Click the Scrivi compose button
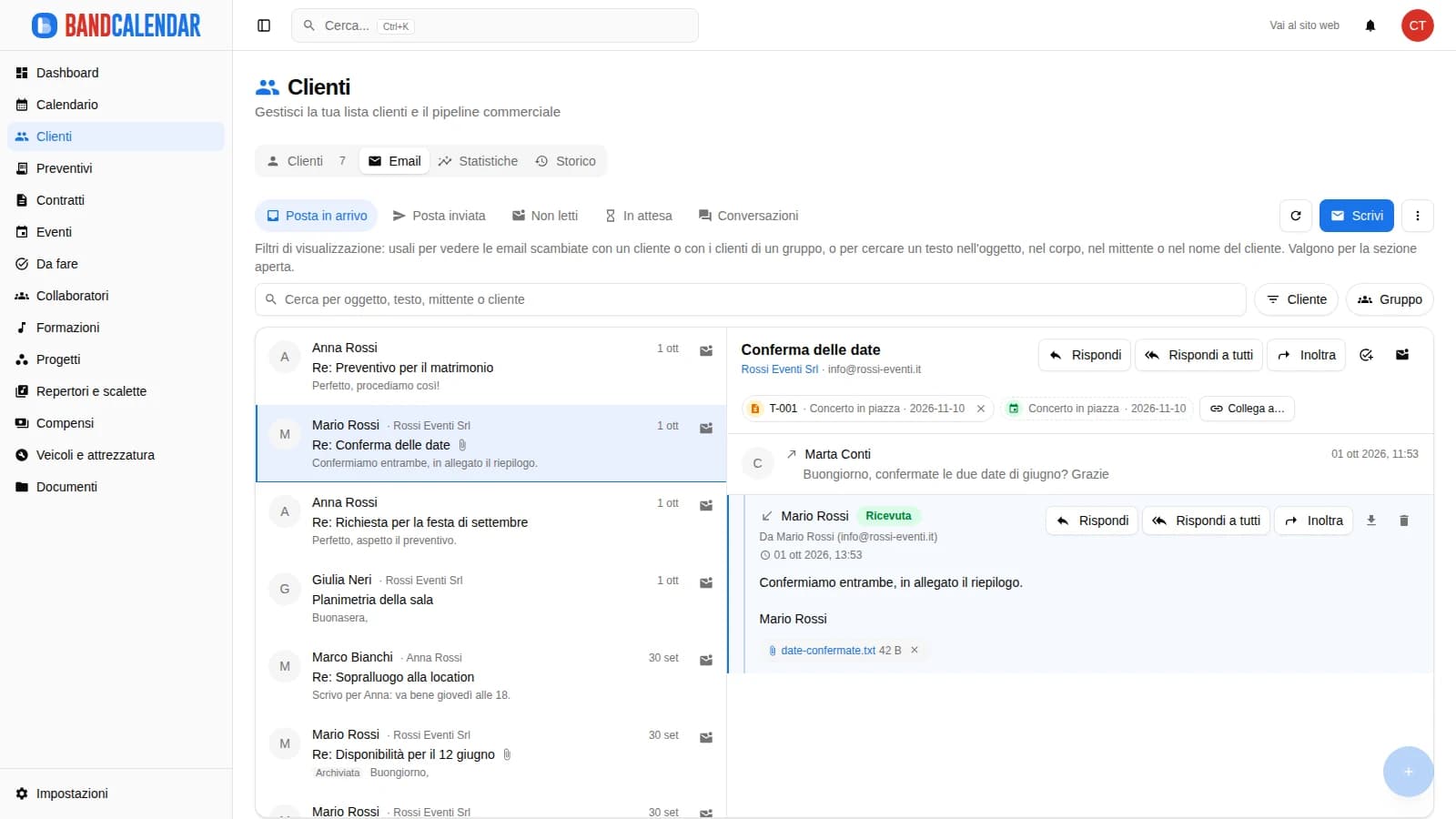 (1357, 216)
